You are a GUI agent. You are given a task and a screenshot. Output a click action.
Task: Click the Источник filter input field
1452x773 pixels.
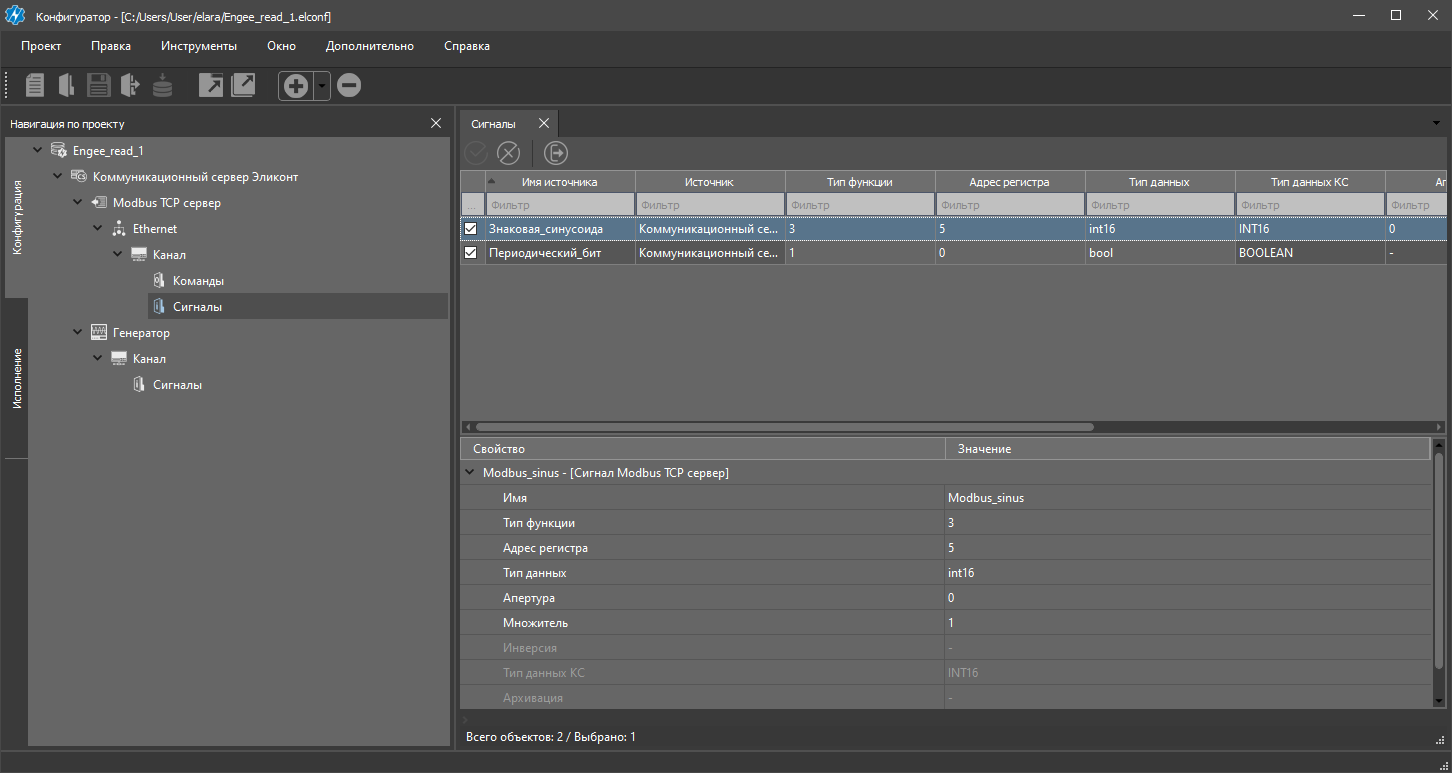point(709,205)
